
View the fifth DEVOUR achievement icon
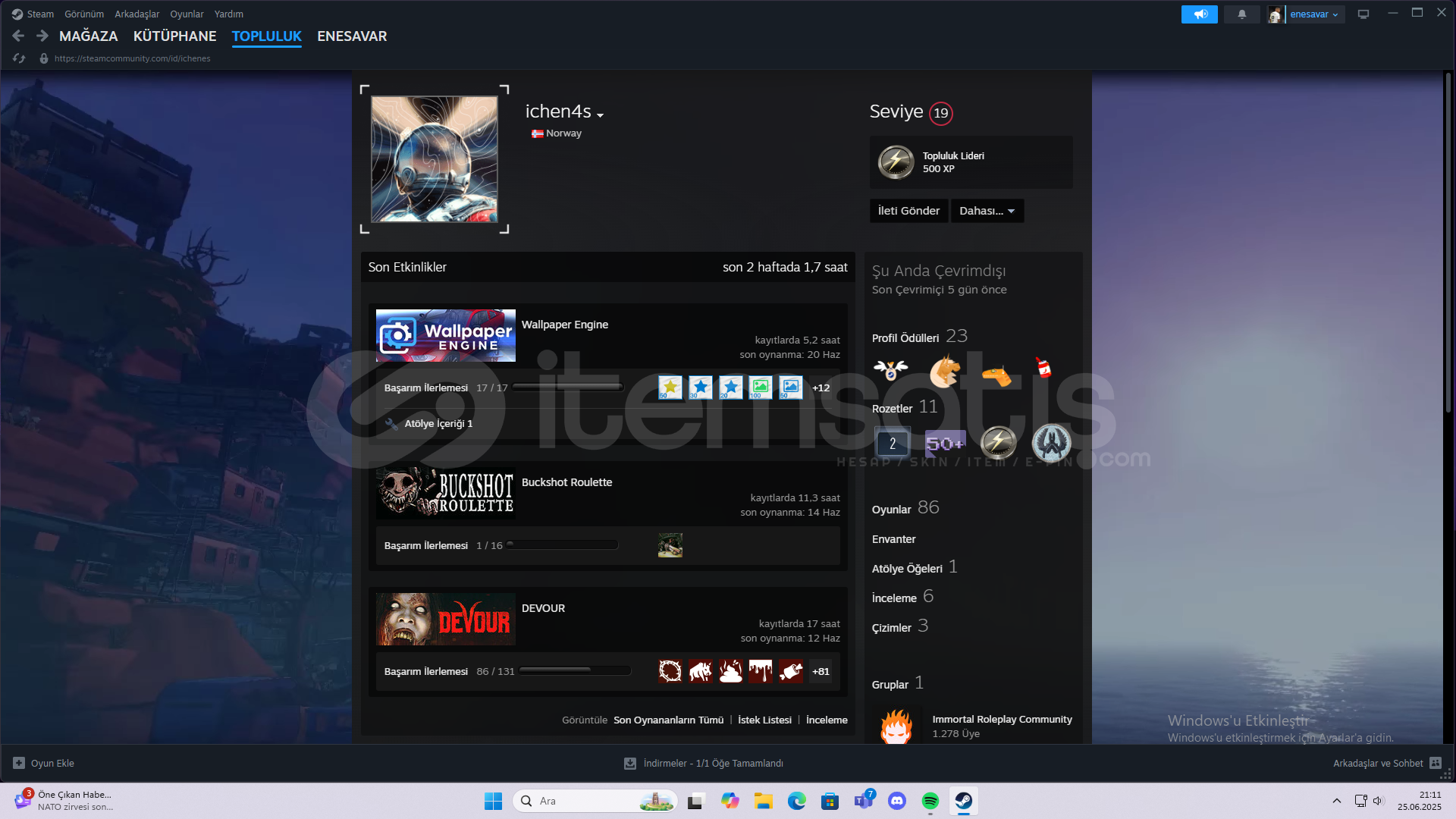click(x=790, y=671)
